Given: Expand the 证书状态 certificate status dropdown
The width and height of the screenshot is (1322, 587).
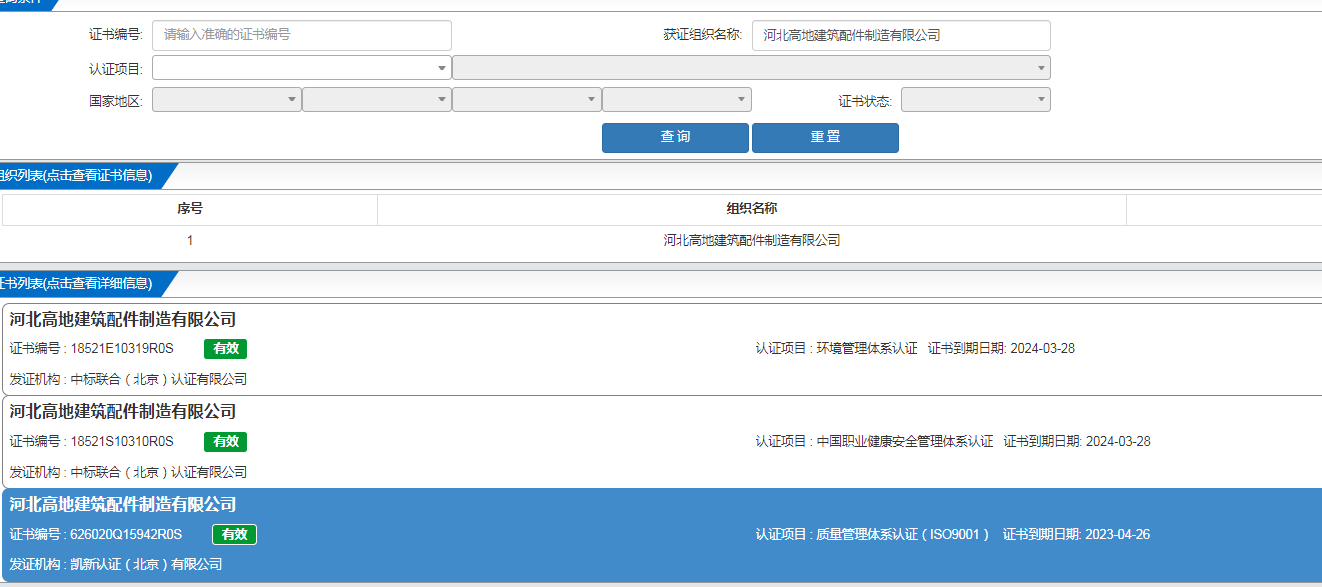Looking at the screenshot, I should (x=976, y=100).
